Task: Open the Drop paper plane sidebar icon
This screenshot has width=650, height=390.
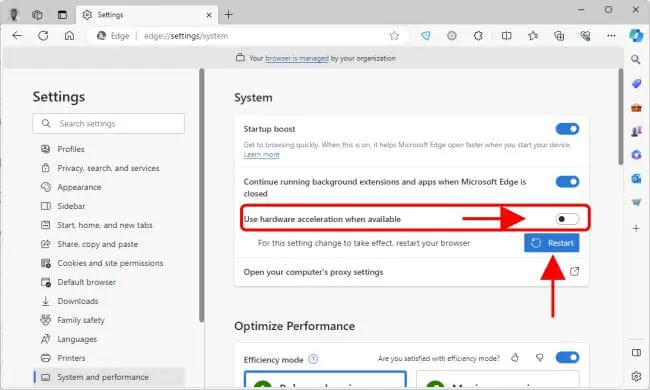Action: click(636, 203)
